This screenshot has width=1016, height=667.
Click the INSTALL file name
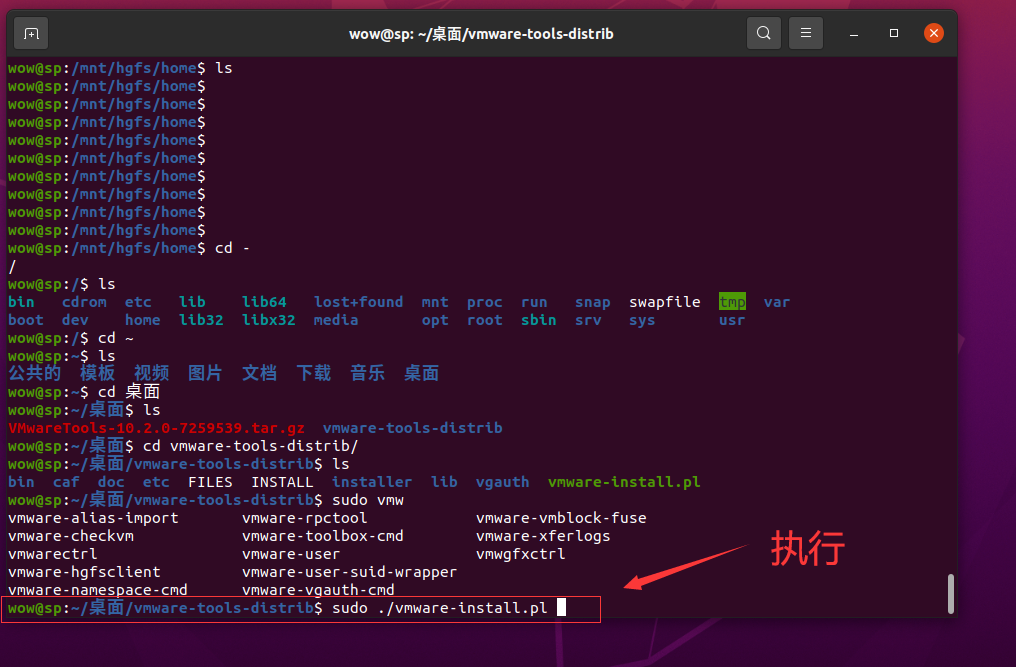[x=282, y=482]
